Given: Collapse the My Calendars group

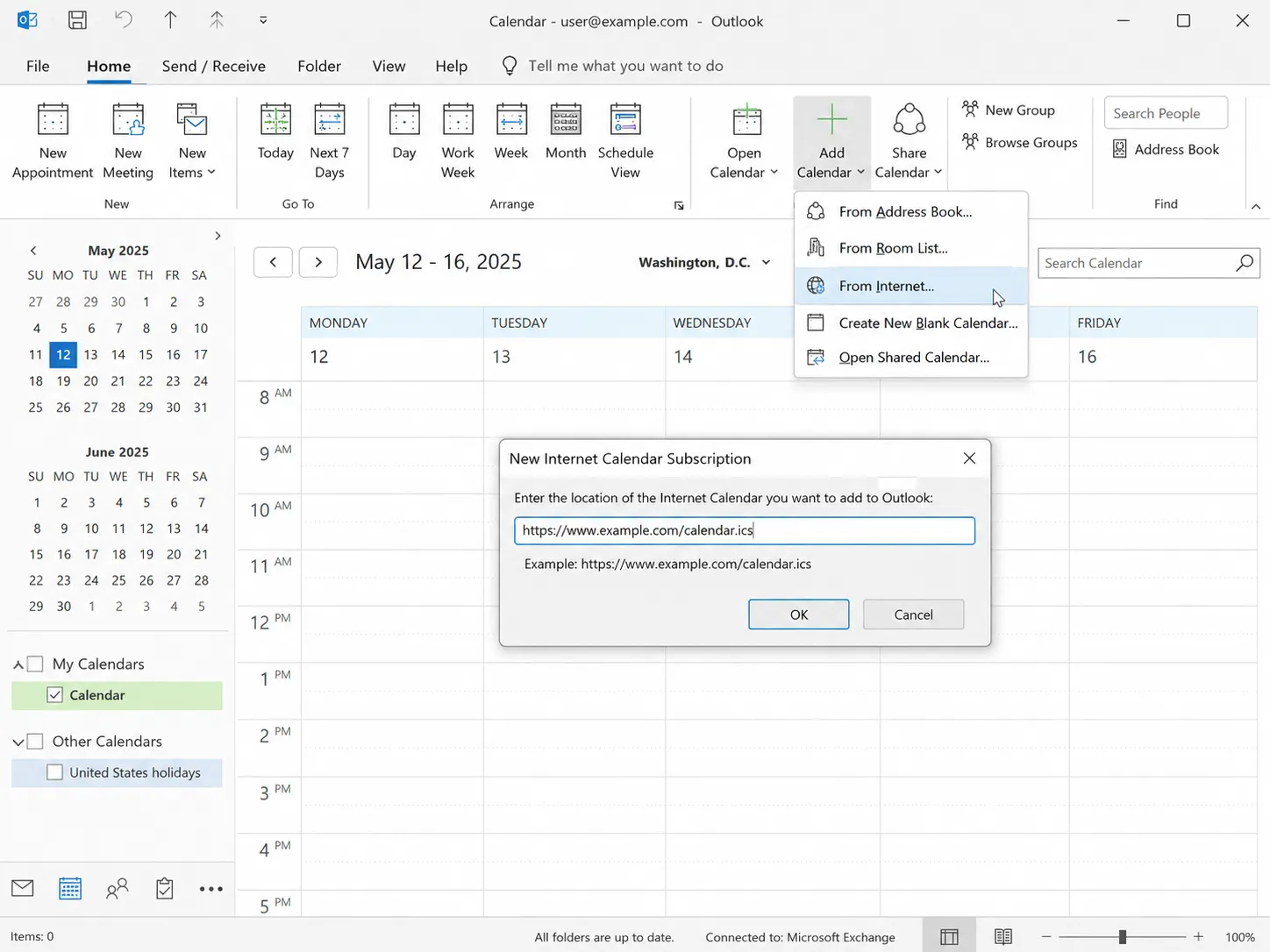Looking at the screenshot, I should tap(18, 664).
